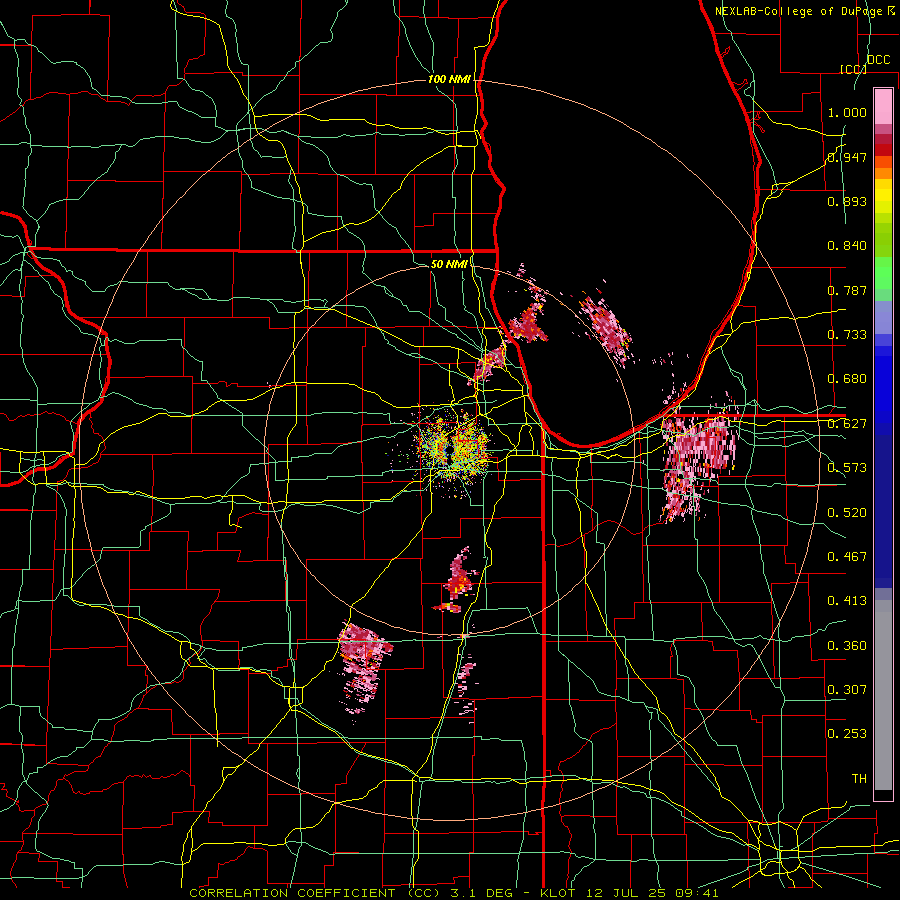
Task: Click the multicolored clutter at radar center
Action: [452, 448]
